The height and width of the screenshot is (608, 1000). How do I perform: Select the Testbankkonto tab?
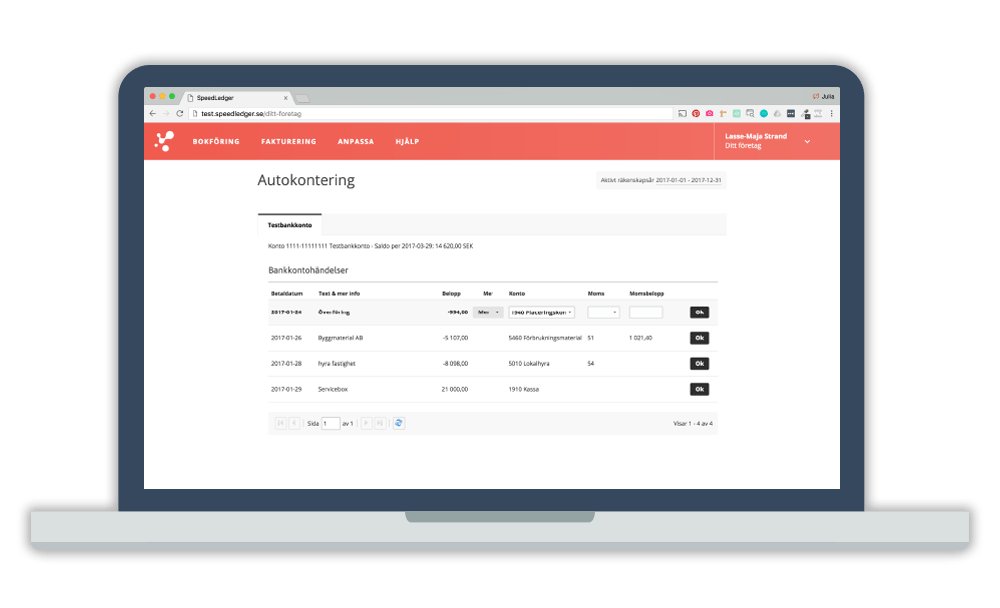pos(290,225)
